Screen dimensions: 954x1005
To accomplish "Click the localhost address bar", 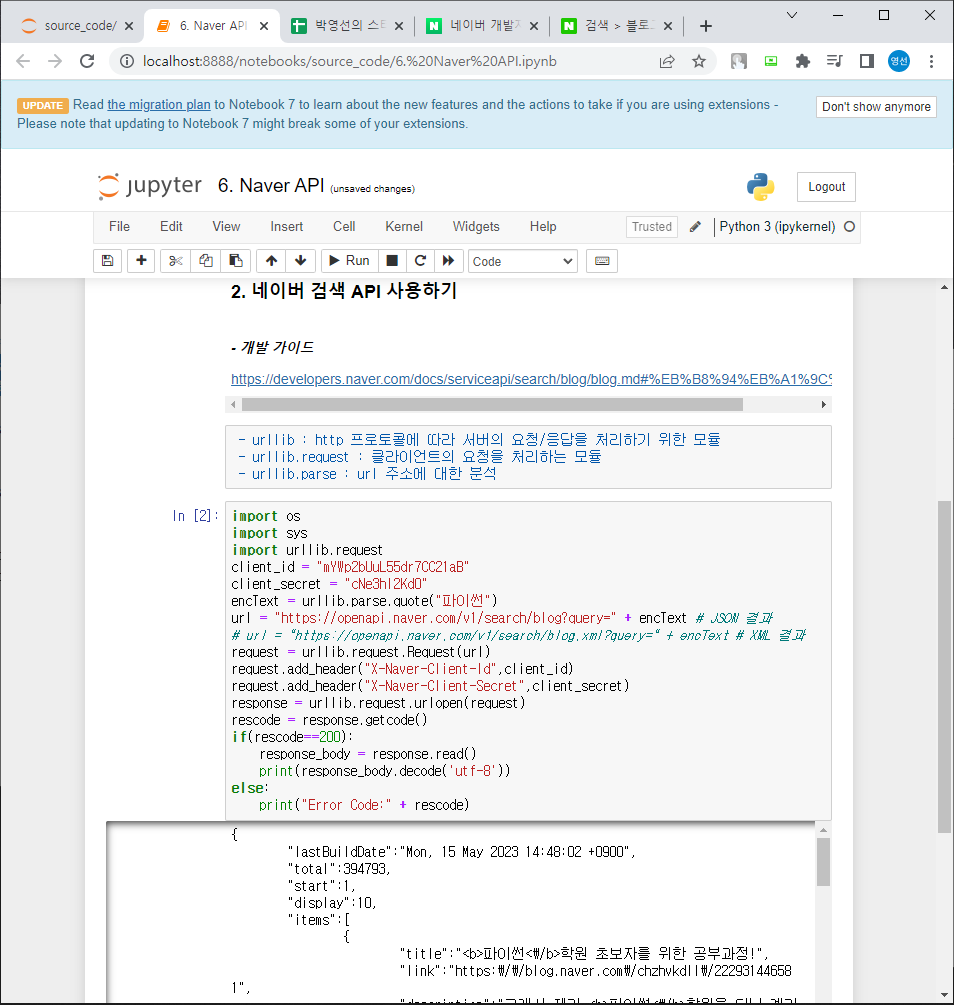I will tap(349, 62).
